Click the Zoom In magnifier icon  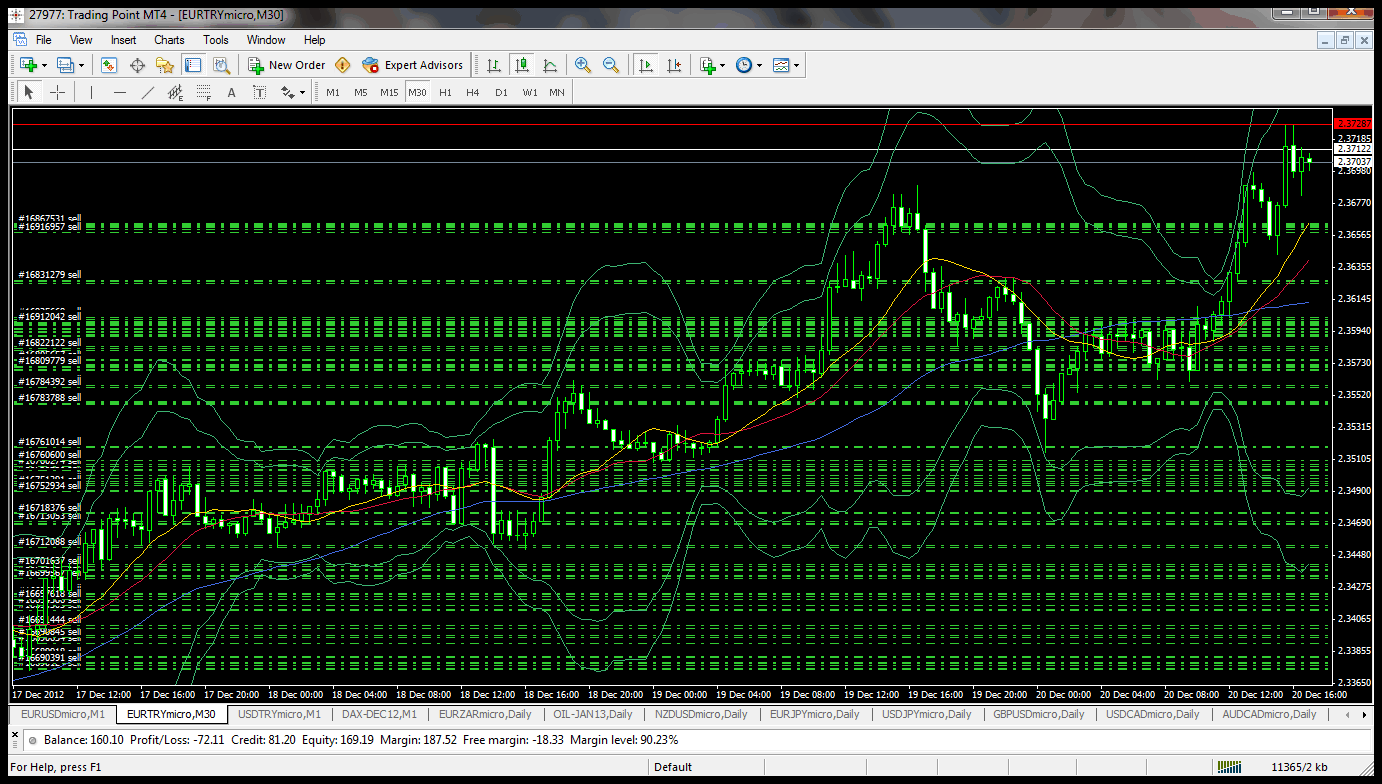click(583, 65)
